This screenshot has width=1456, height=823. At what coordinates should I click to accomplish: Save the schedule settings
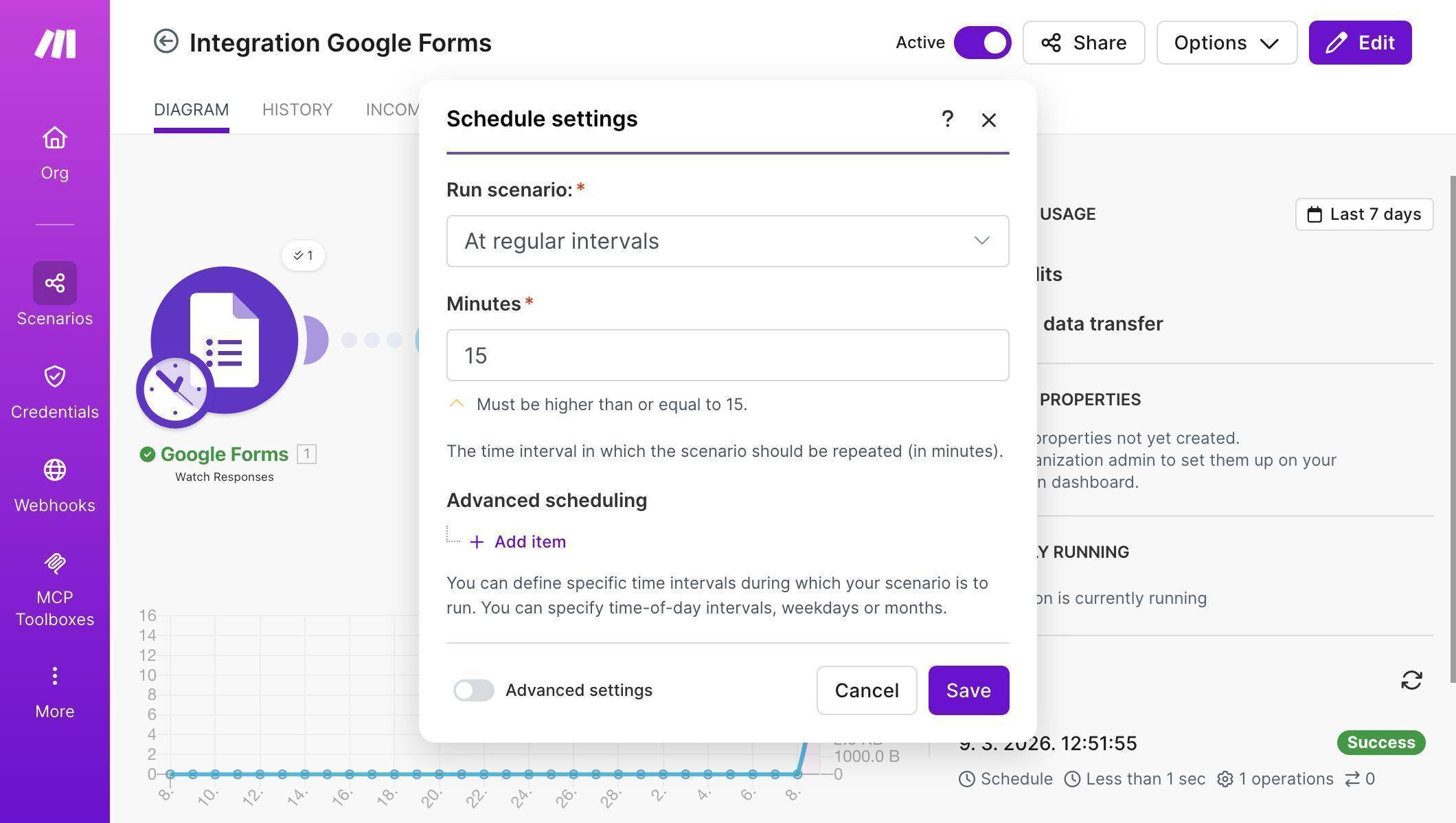pyautogui.click(x=968, y=690)
